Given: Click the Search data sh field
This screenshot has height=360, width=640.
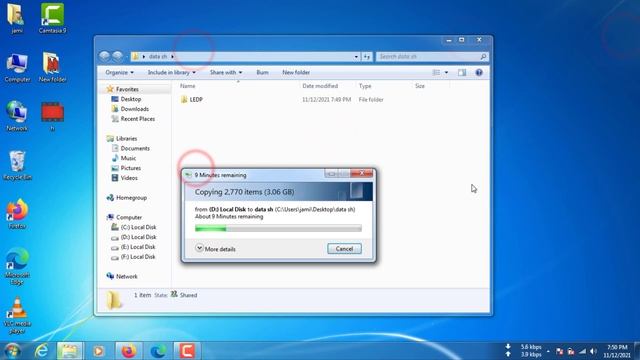Looking at the screenshot, I should pyautogui.click(x=431, y=56).
